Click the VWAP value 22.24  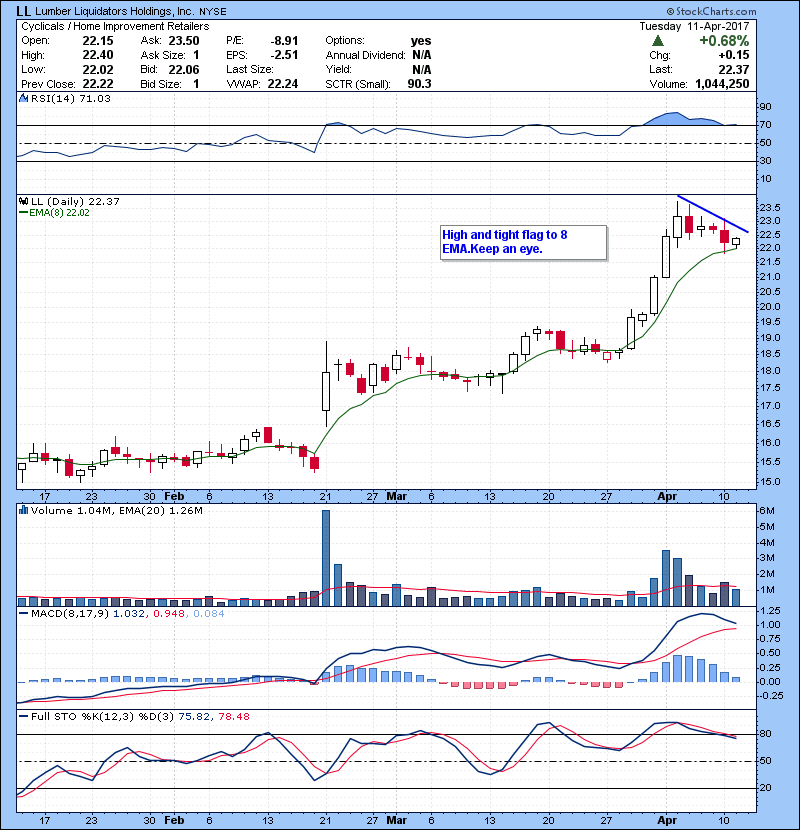pos(283,84)
